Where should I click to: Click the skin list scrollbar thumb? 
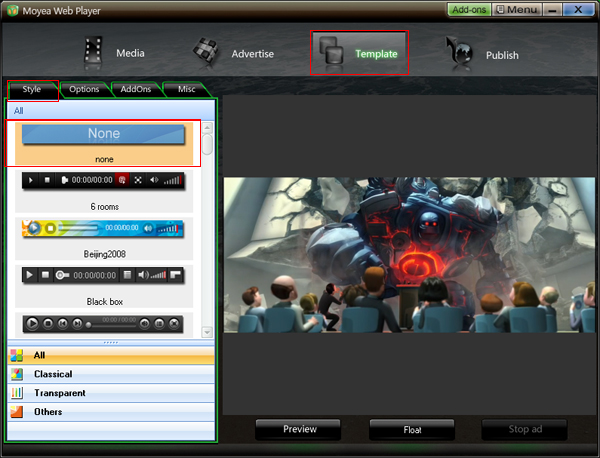207,144
